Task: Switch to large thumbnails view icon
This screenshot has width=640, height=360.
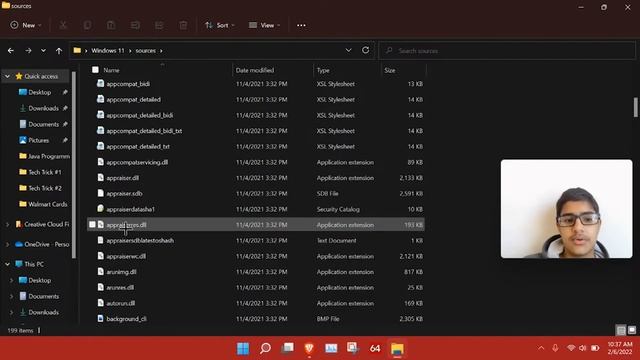Action: pyautogui.click(x=632, y=330)
